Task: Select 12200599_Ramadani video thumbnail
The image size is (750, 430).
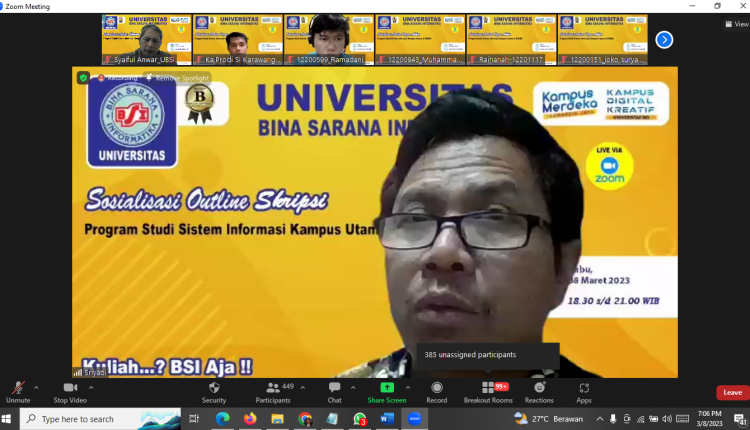Action: click(329, 40)
